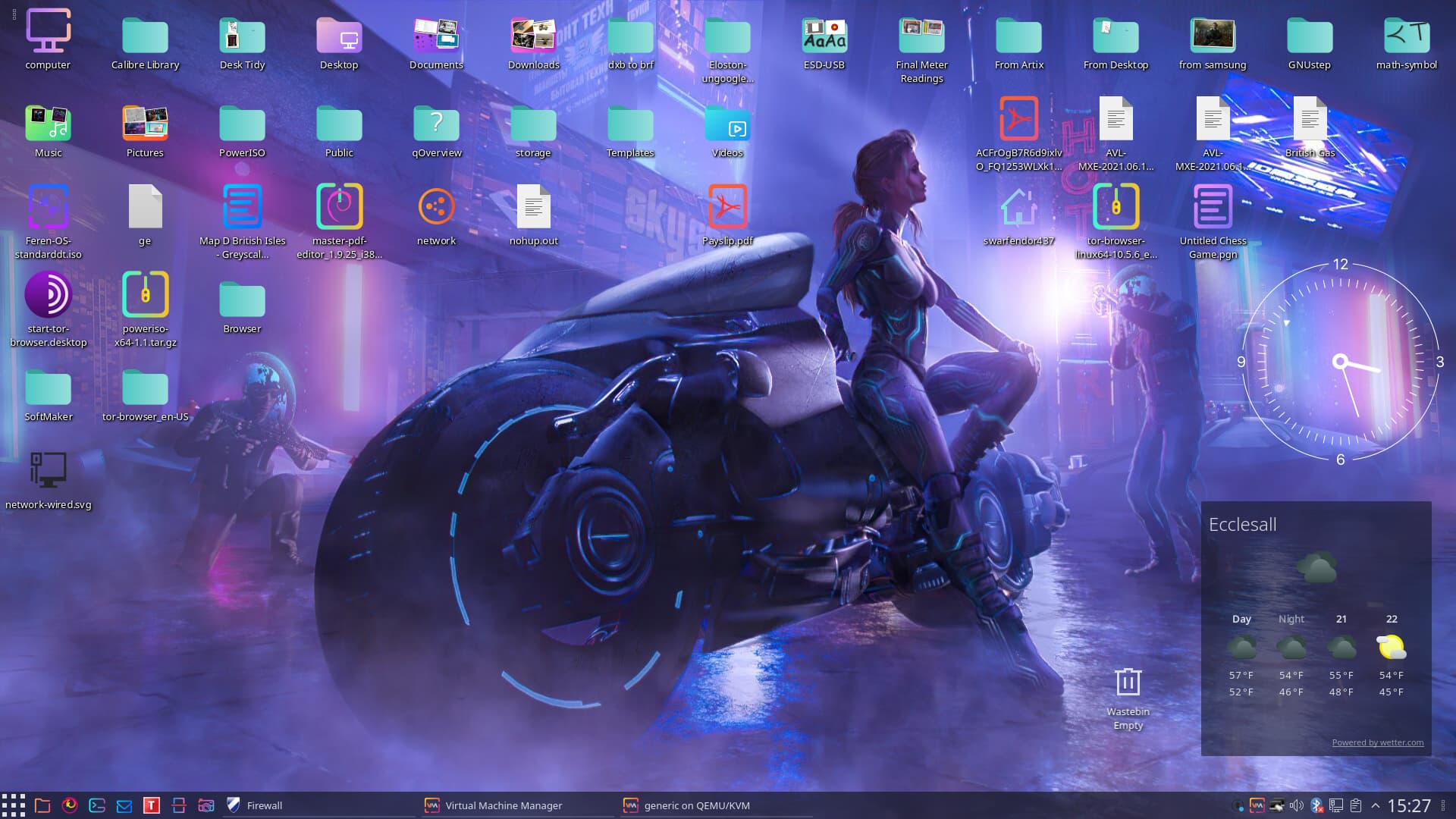The width and height of the screenshot is (1456, 819).
Task: Select the nohup.out text file
Action: (x=533, y=216)
